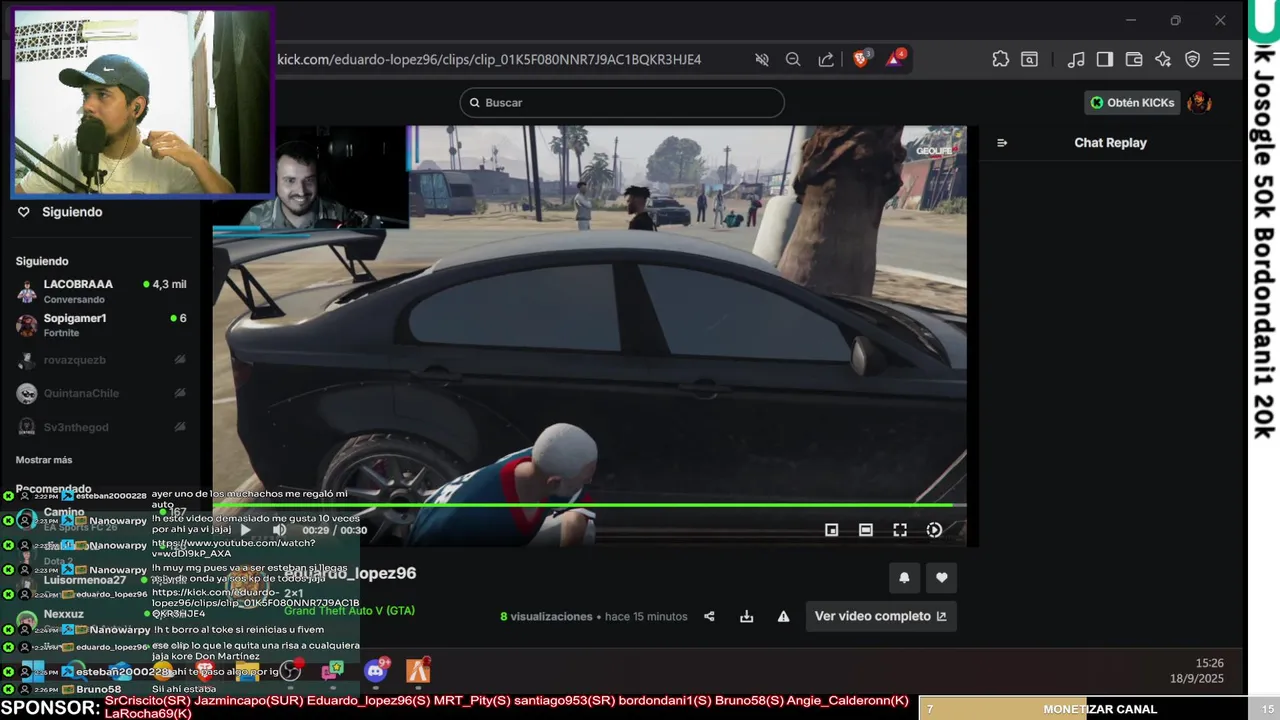Viewport: 1280px width, 720px height.
Task: Toggle picture-in-picture mini player
Action: pos(831,530)
